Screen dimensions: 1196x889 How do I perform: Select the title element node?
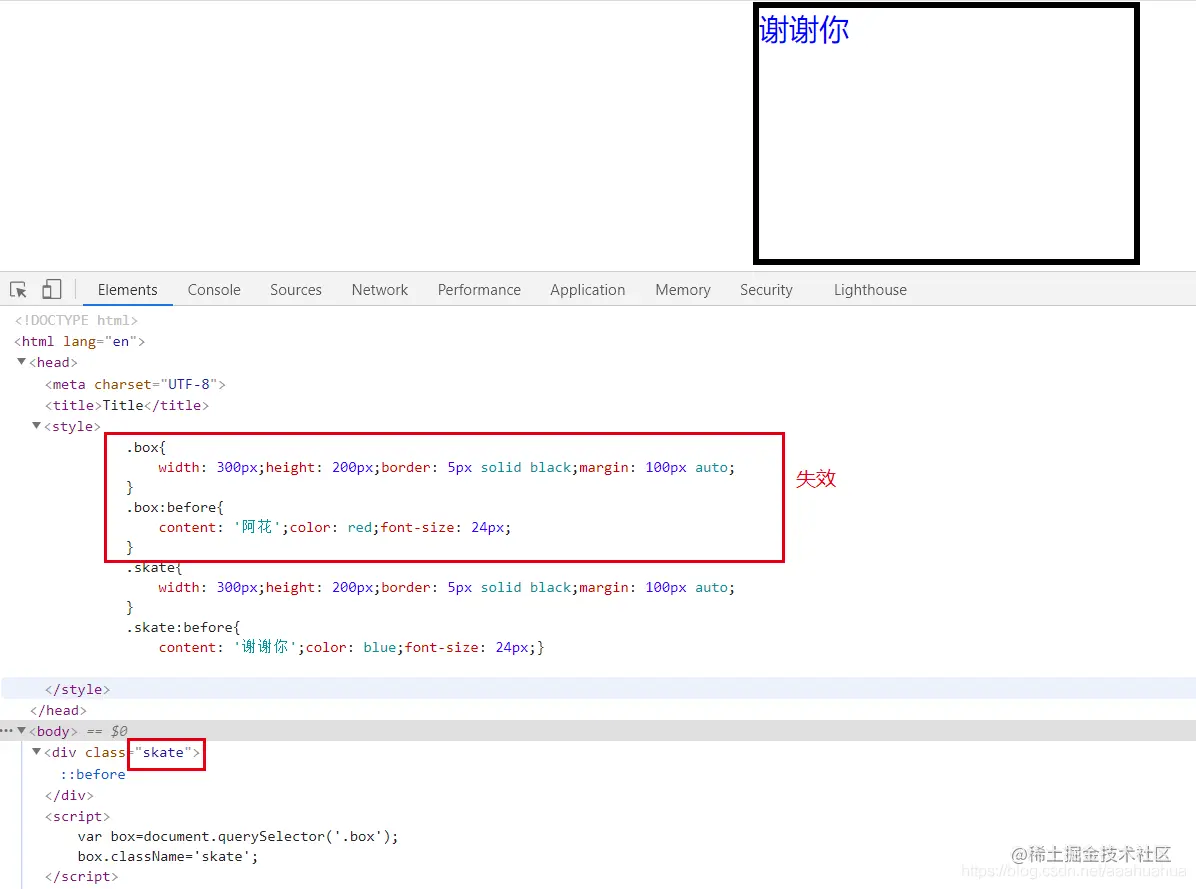127,406
